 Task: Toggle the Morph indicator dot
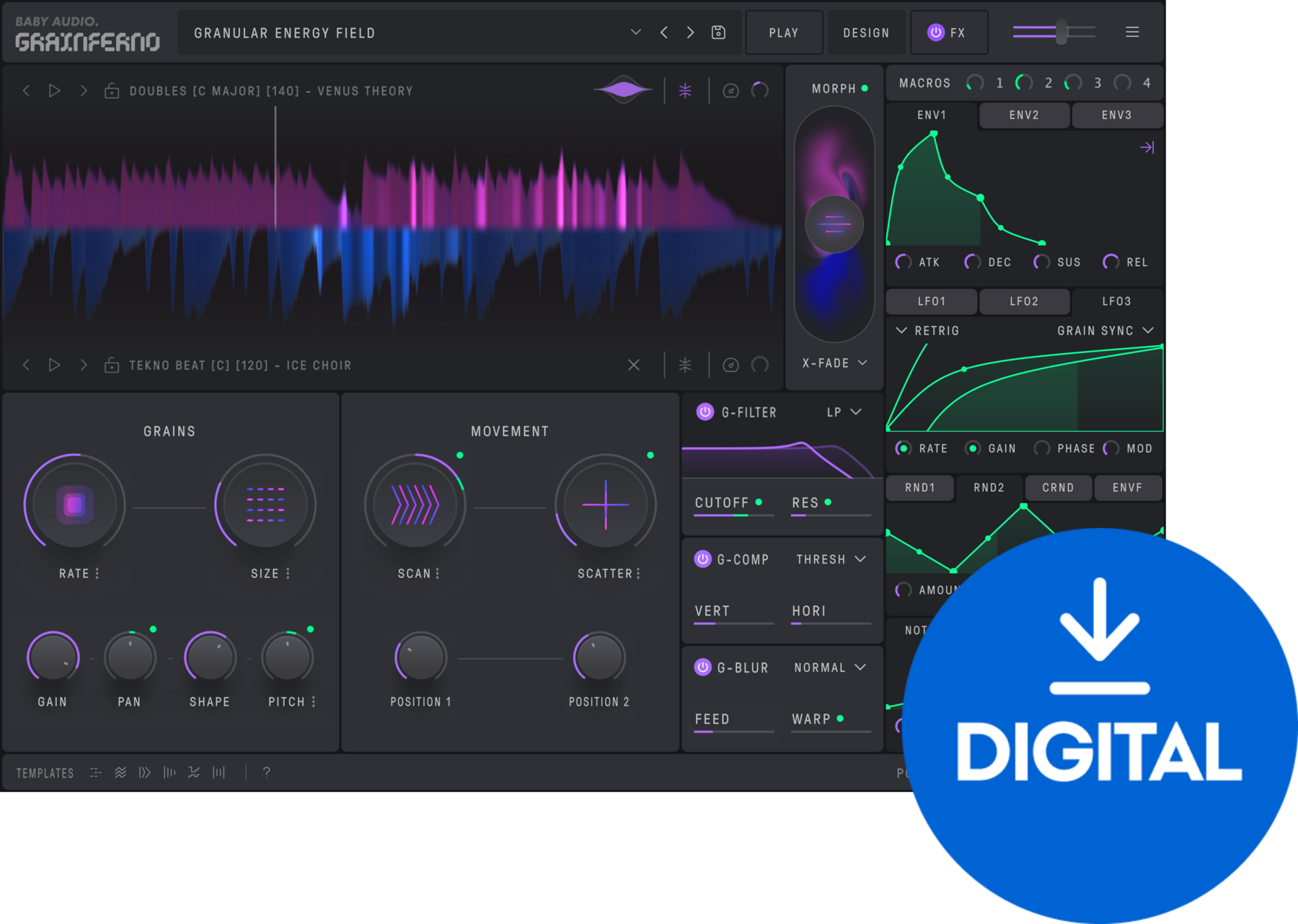[865, 89]
